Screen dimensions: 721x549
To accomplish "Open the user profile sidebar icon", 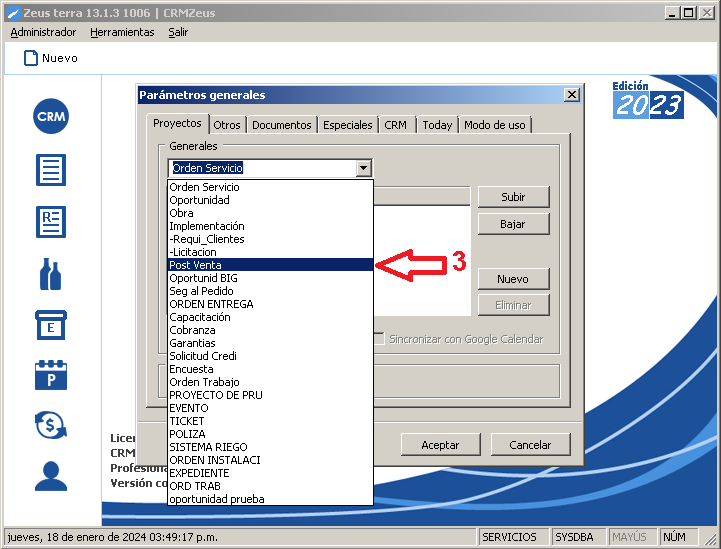I will tap(51, 476).
